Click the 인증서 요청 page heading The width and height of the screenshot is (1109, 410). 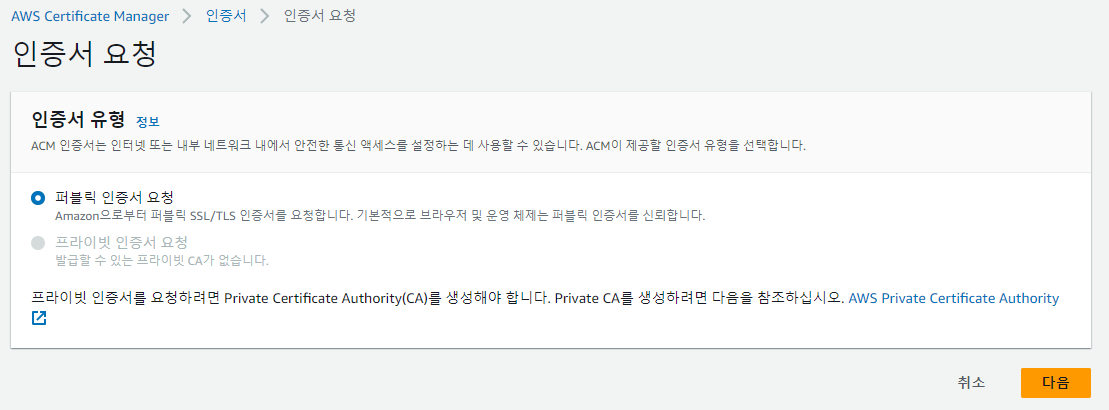83,55
